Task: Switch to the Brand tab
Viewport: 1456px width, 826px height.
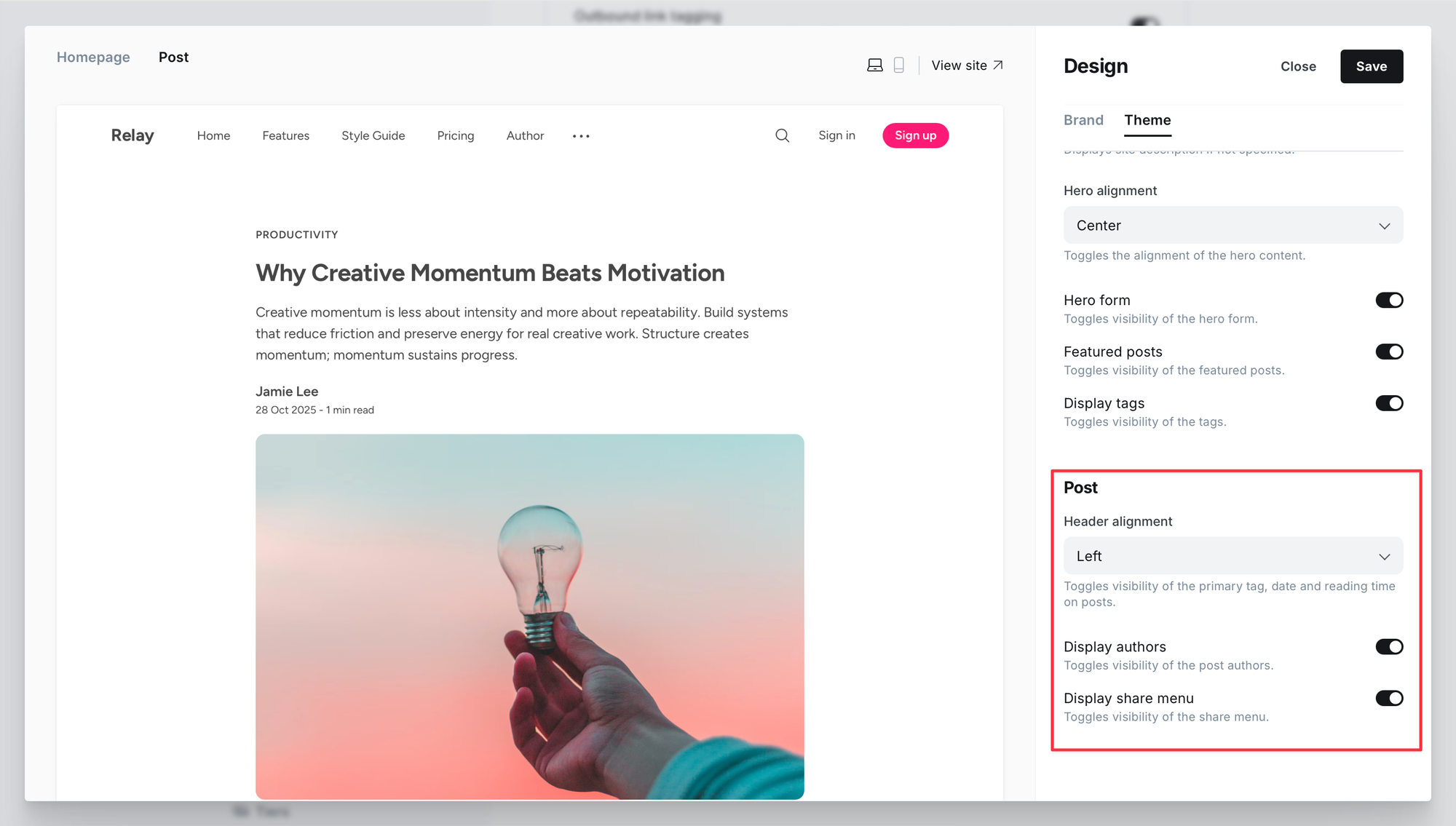Action: (x=1083, y=120)
